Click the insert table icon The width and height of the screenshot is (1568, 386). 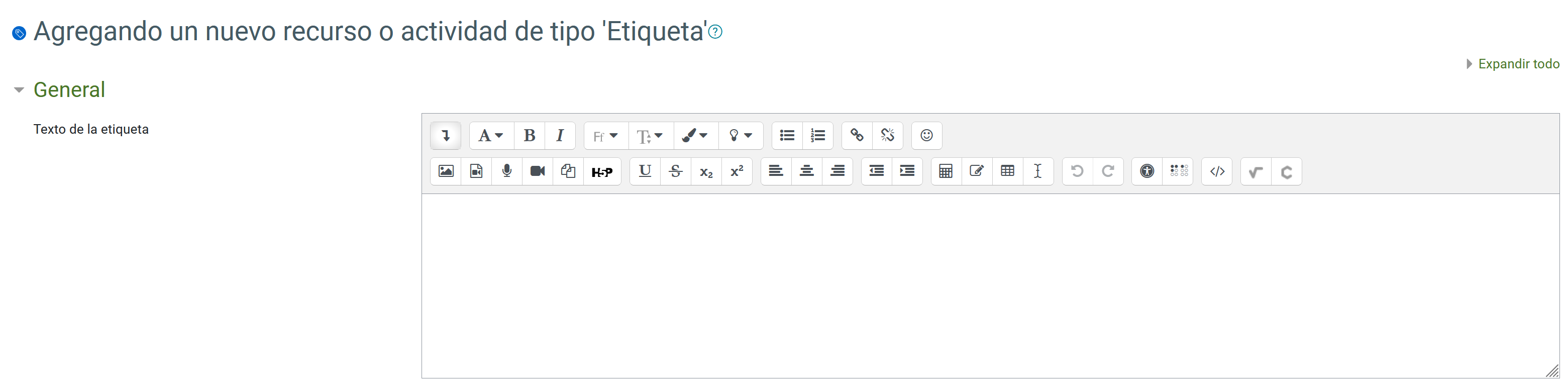pyautogui.click(x=1007, y=171)
